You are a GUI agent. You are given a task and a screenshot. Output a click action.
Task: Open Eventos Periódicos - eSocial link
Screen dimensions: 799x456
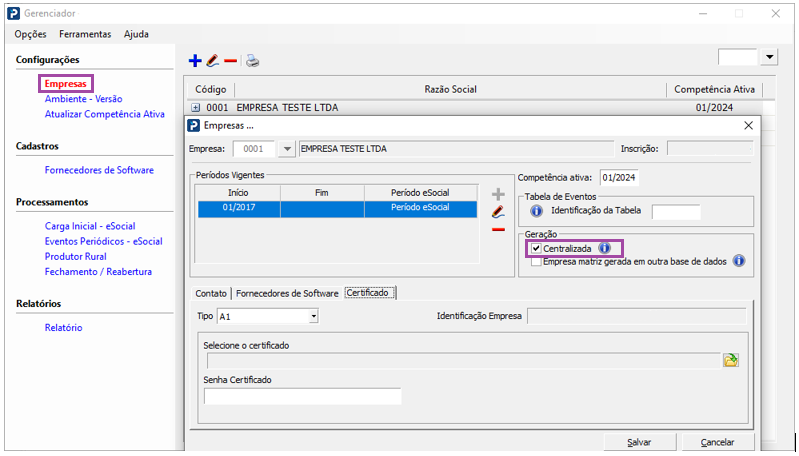coord(103,242)
